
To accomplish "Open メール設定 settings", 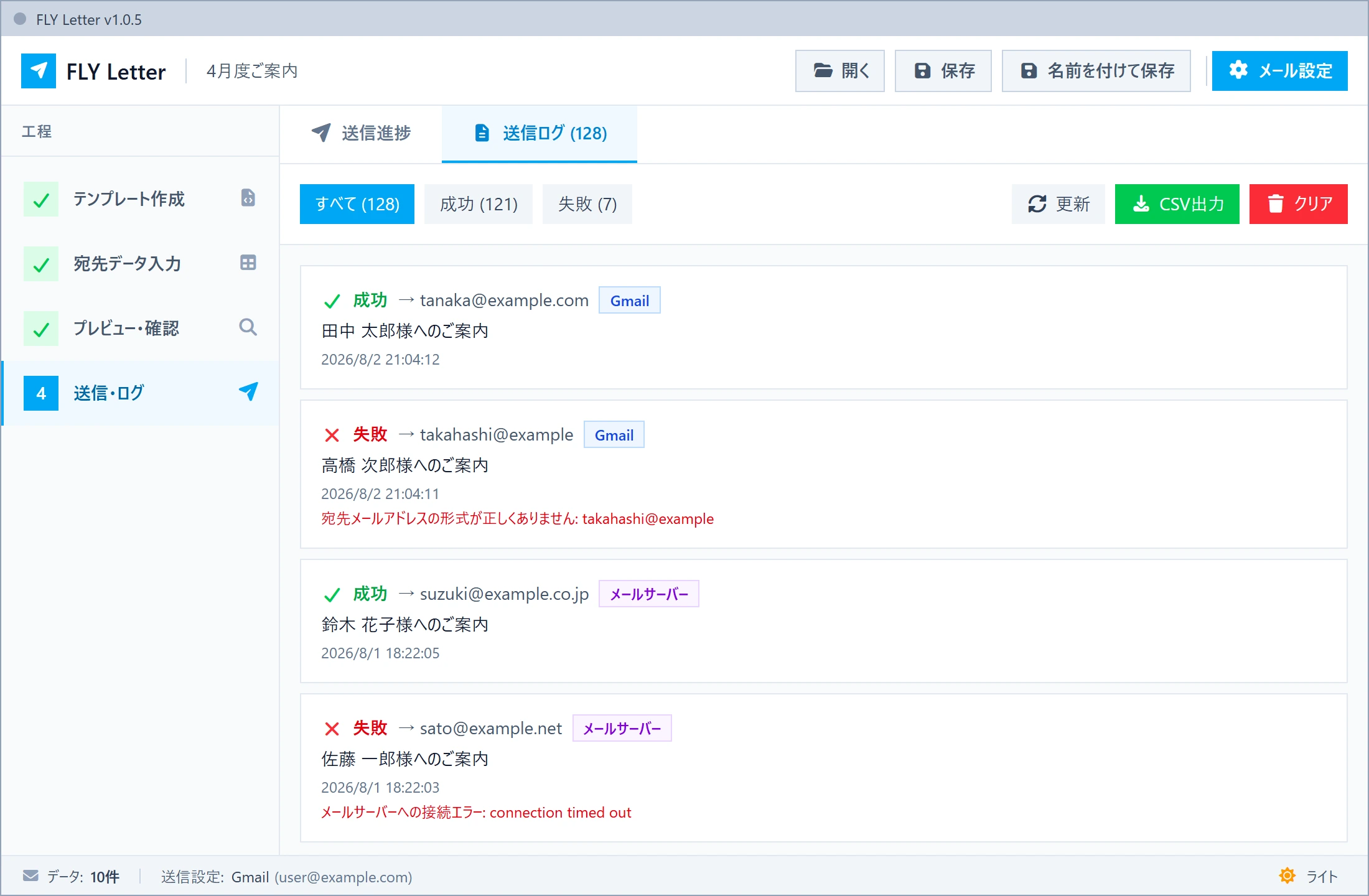I will click(1279, 71).
